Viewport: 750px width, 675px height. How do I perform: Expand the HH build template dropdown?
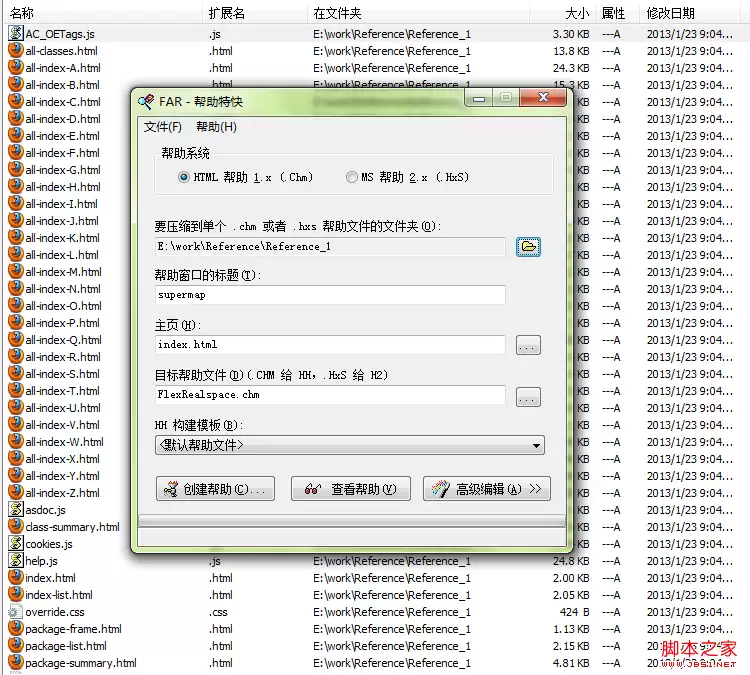pos(537,445)
